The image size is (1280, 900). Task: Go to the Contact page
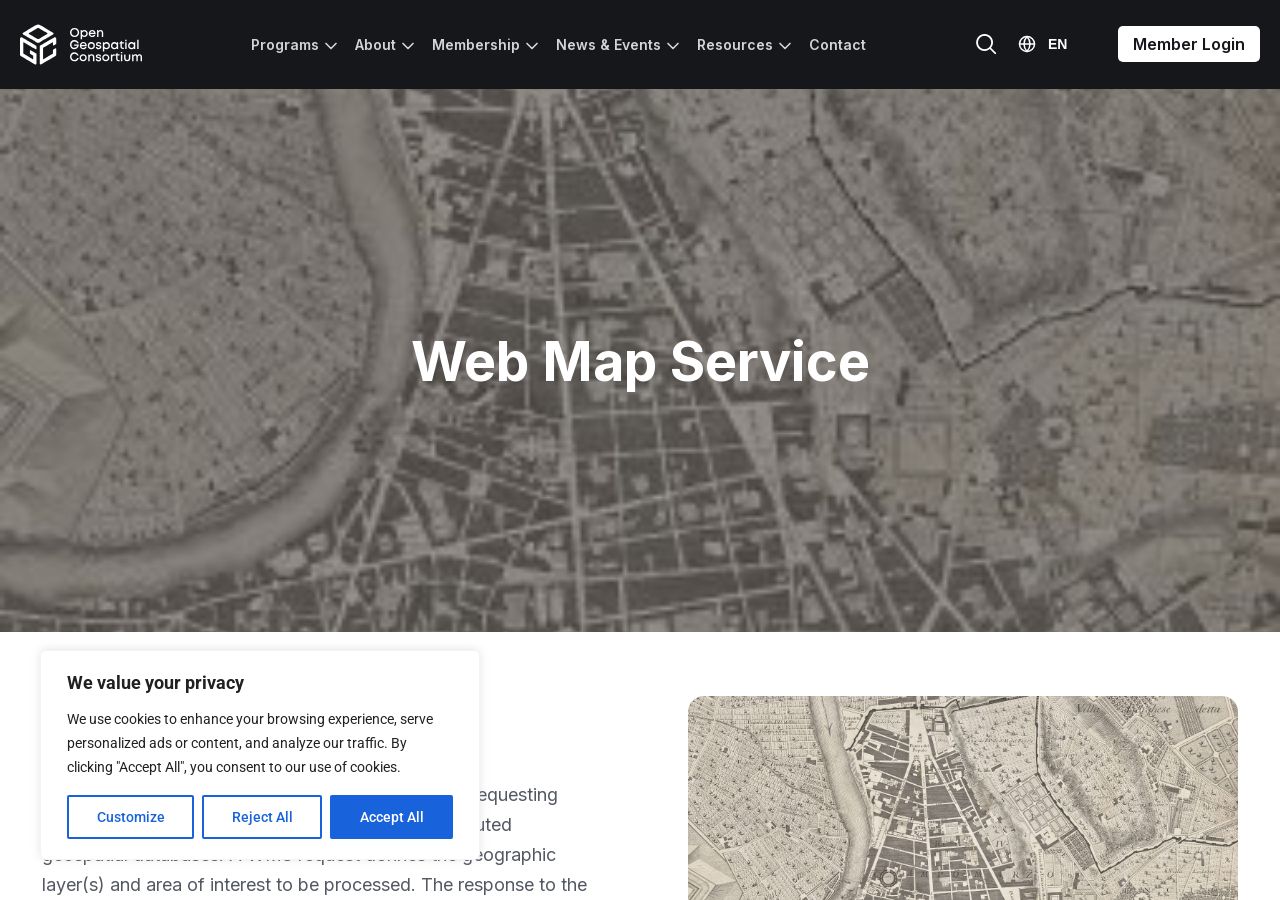[837, 45]
